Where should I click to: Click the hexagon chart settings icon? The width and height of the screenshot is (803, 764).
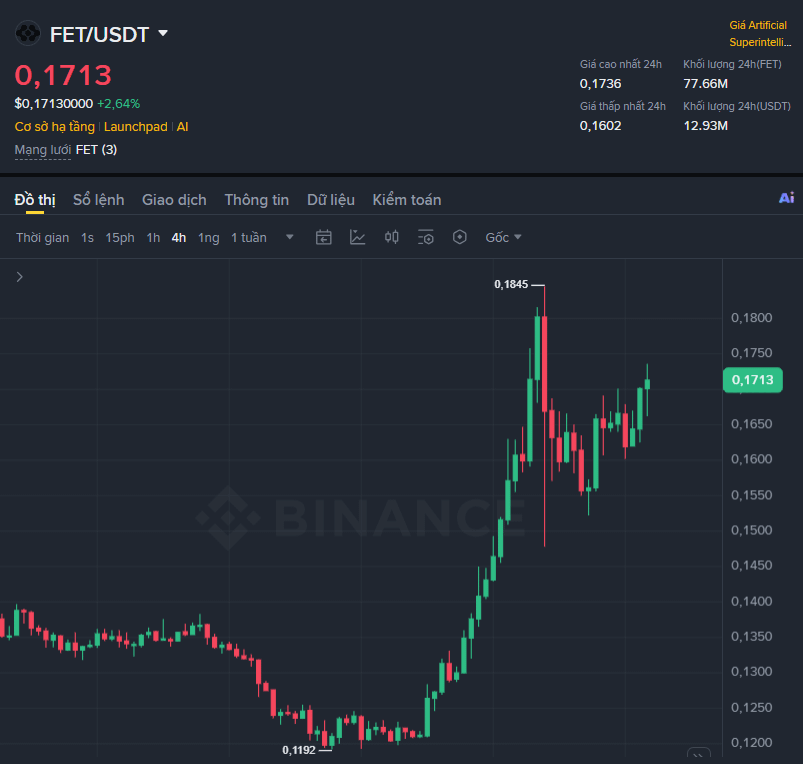coord(459,237)
